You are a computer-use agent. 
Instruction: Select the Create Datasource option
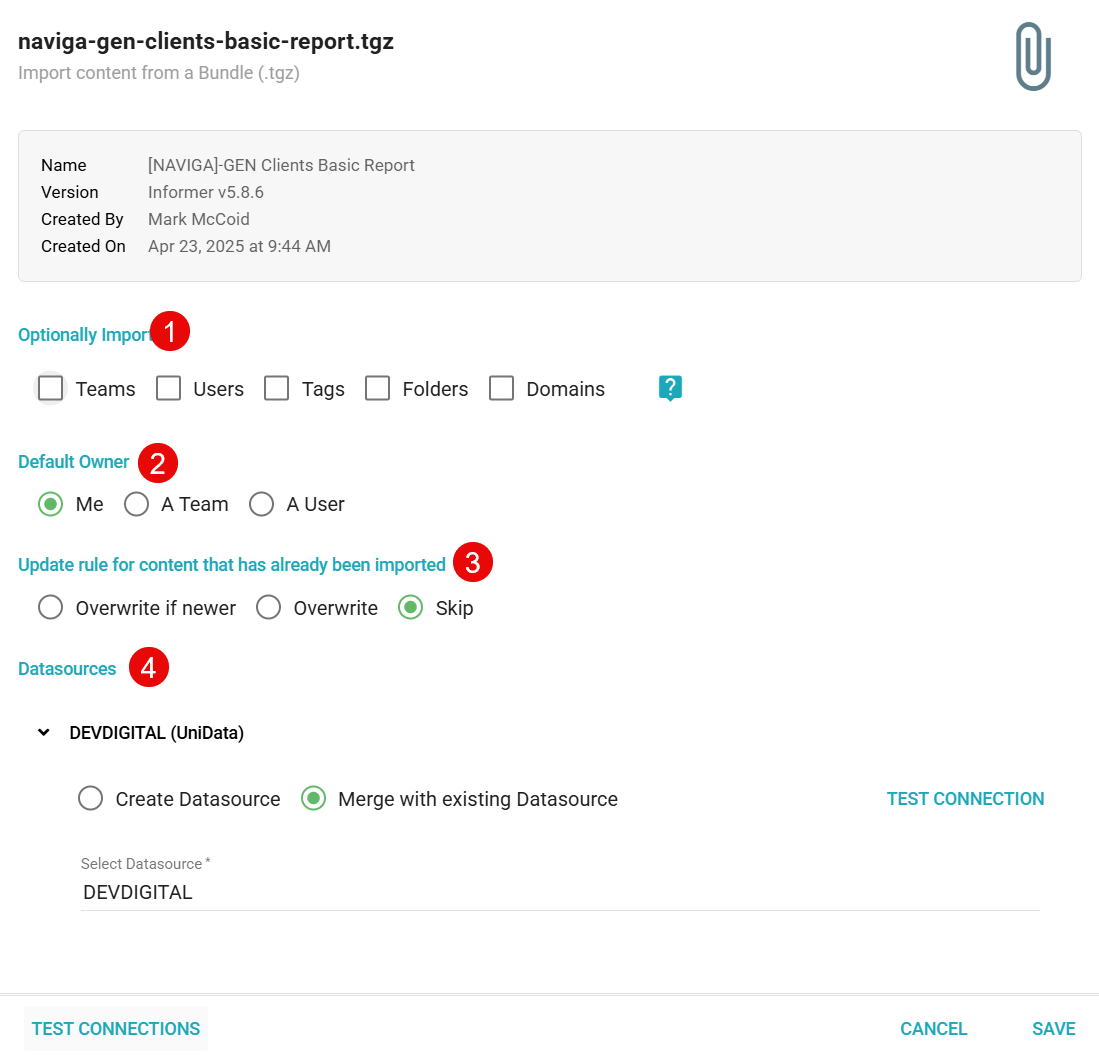click(91, 798)
